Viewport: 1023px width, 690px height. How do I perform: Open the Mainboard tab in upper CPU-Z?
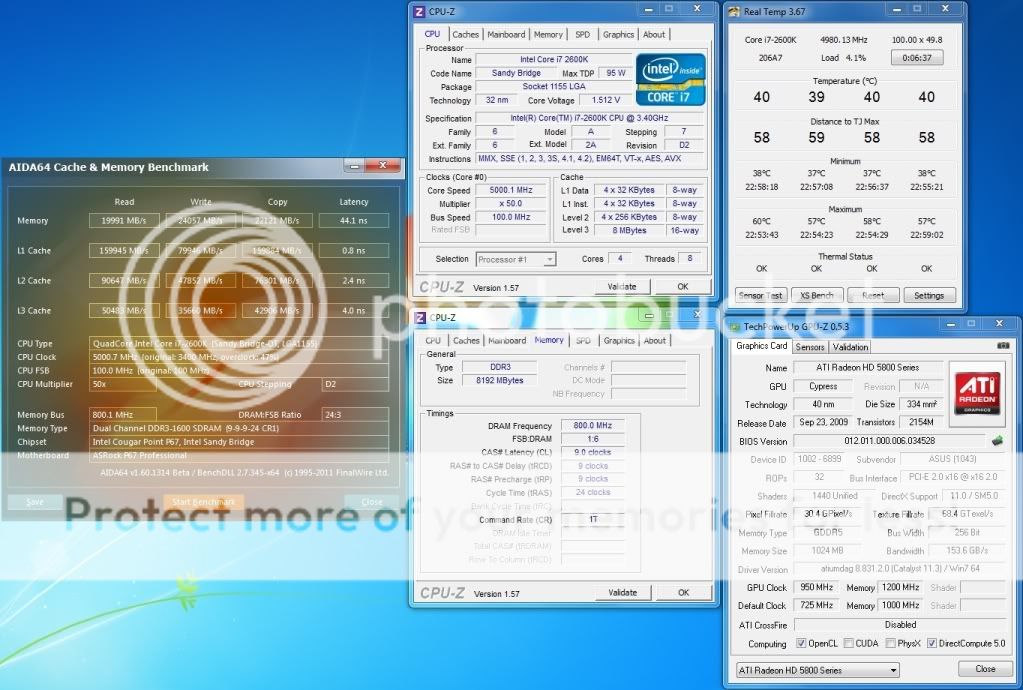(506, 34)
